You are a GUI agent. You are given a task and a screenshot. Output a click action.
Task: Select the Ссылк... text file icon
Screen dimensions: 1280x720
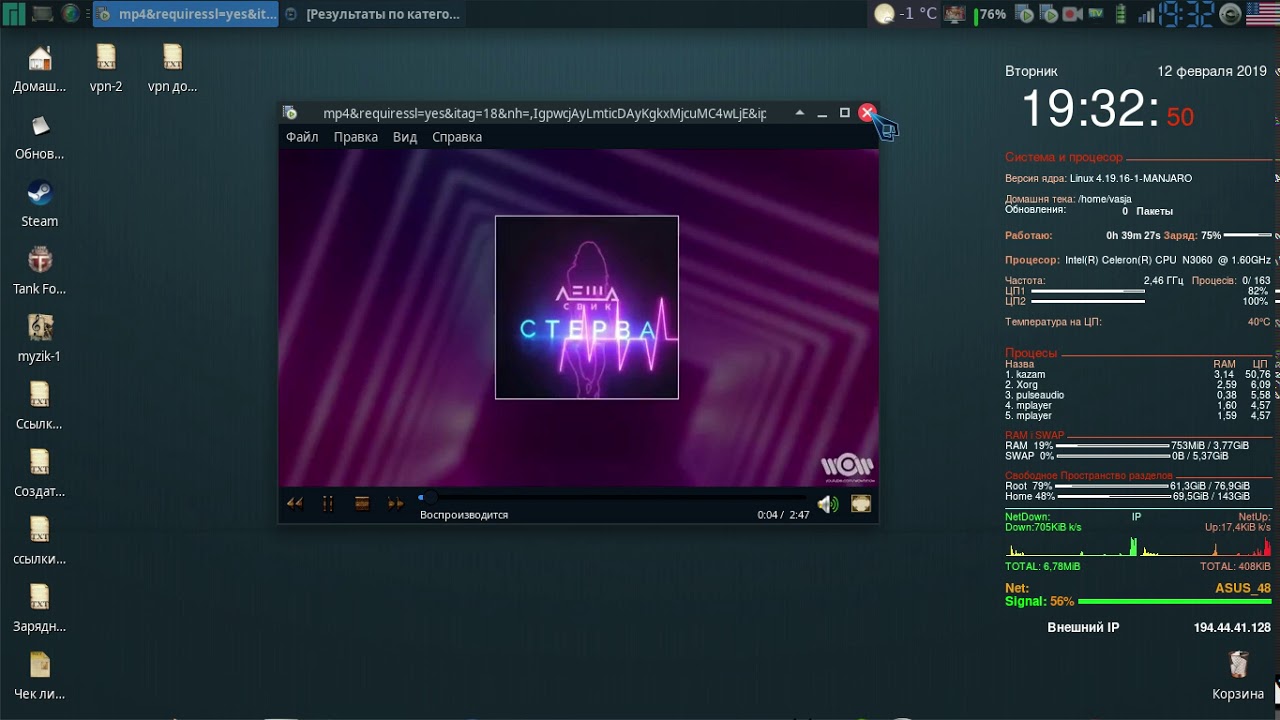point(40,407)
